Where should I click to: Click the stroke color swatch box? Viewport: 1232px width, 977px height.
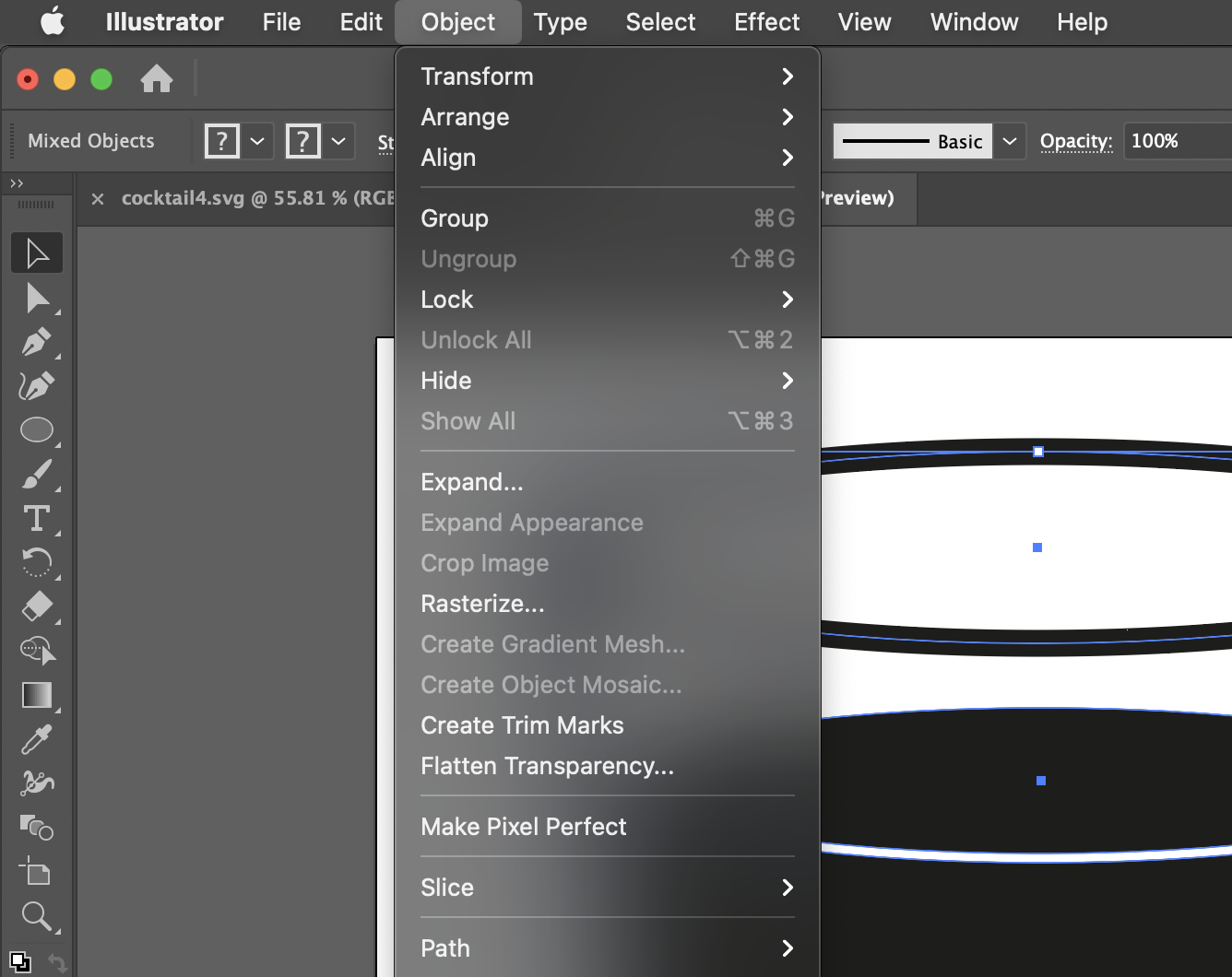(x=303, y=141)
